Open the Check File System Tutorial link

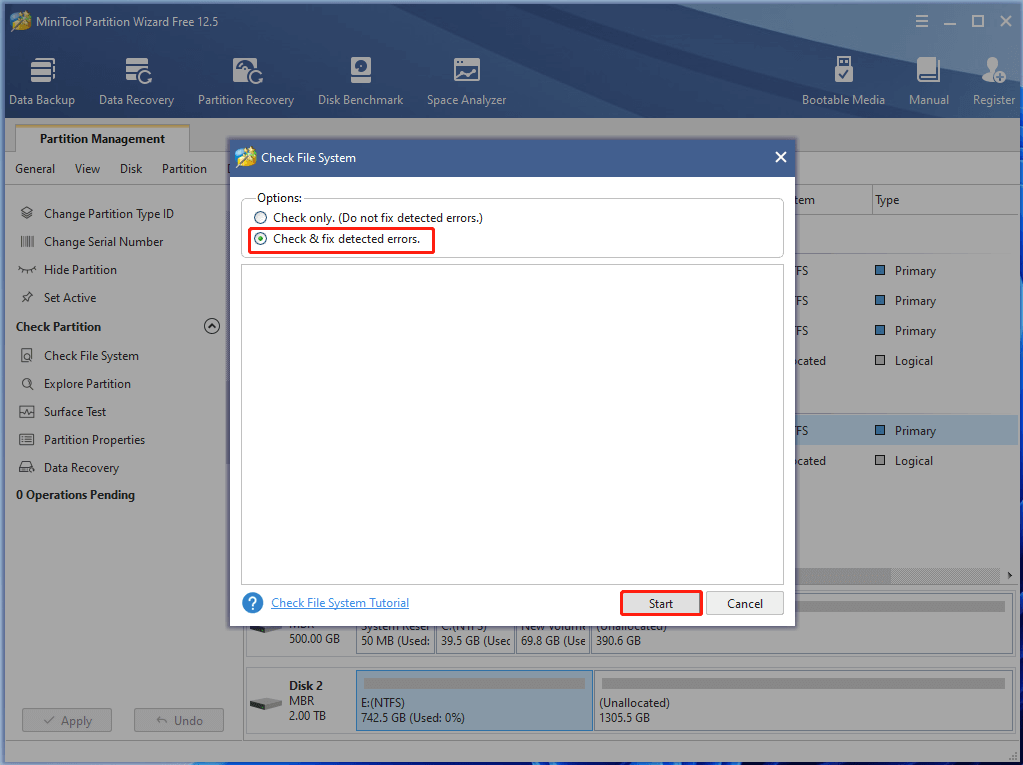[x=340, y=603]
